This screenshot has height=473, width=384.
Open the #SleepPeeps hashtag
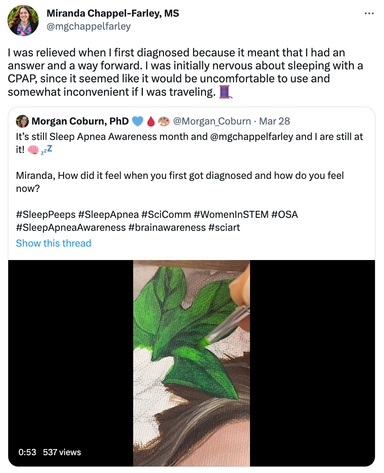tap(46, 214)
